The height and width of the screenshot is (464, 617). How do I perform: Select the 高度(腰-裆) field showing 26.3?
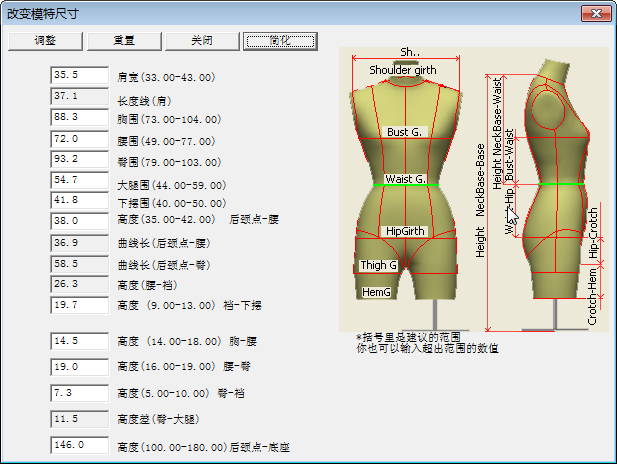79,284
